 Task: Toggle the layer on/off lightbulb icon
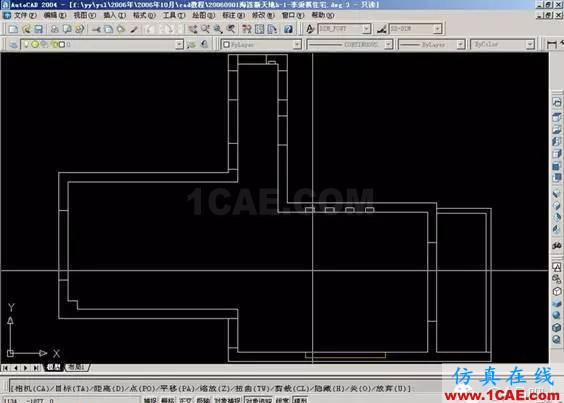(x=26, y=45)
